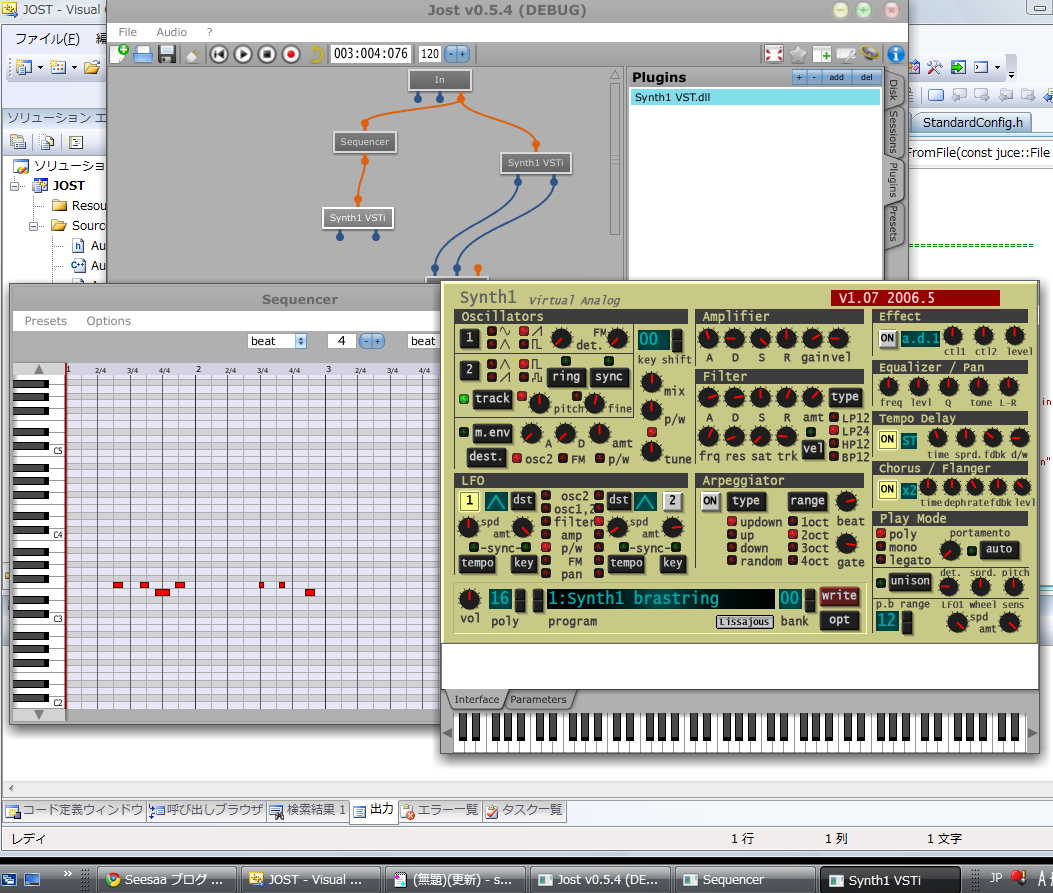
Task: Click the write button in Synth1
Action: pyautogui.click(x=839, y=596)
